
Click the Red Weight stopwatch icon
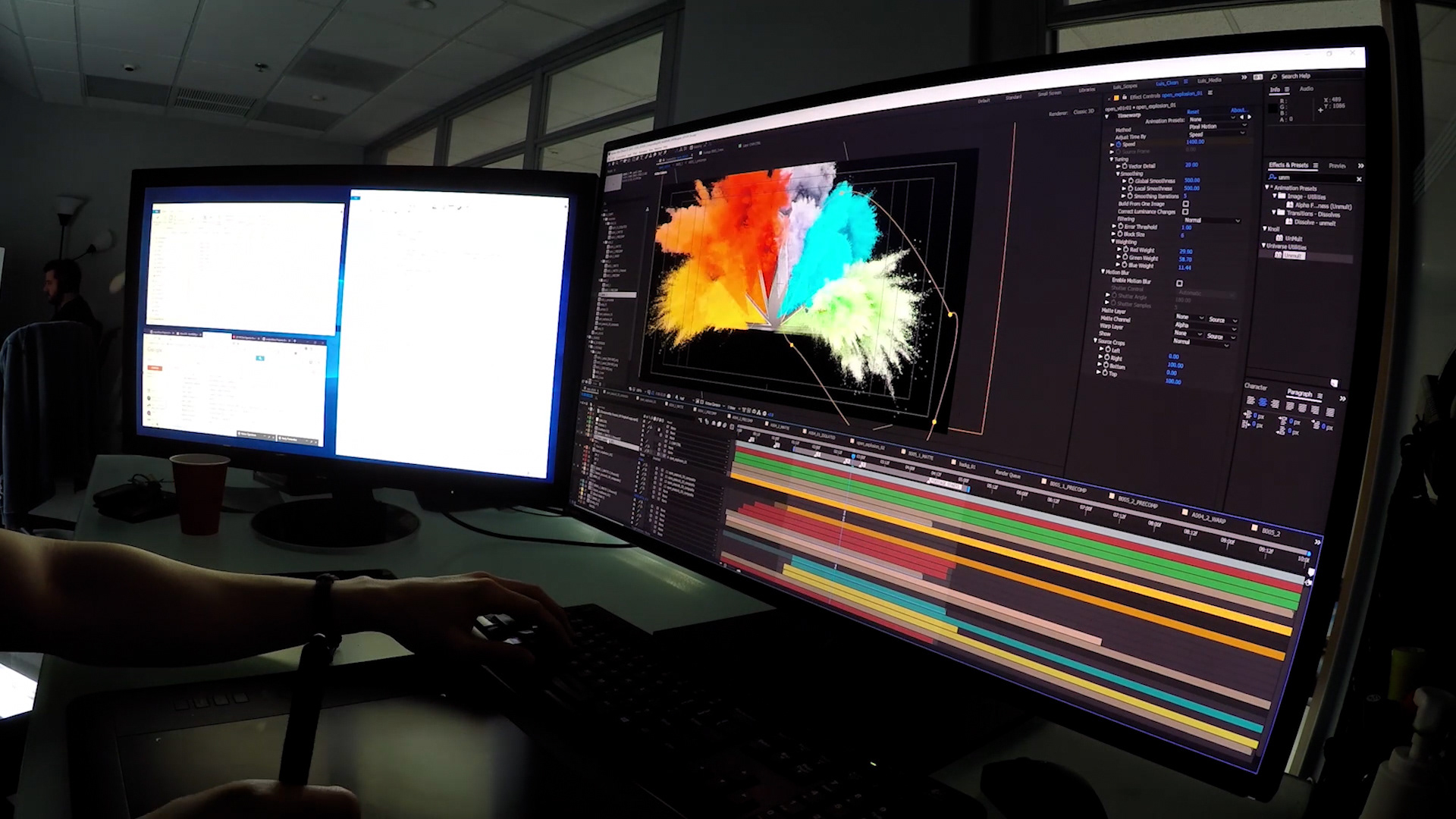pyautogui.click(x=1125, y=249)
